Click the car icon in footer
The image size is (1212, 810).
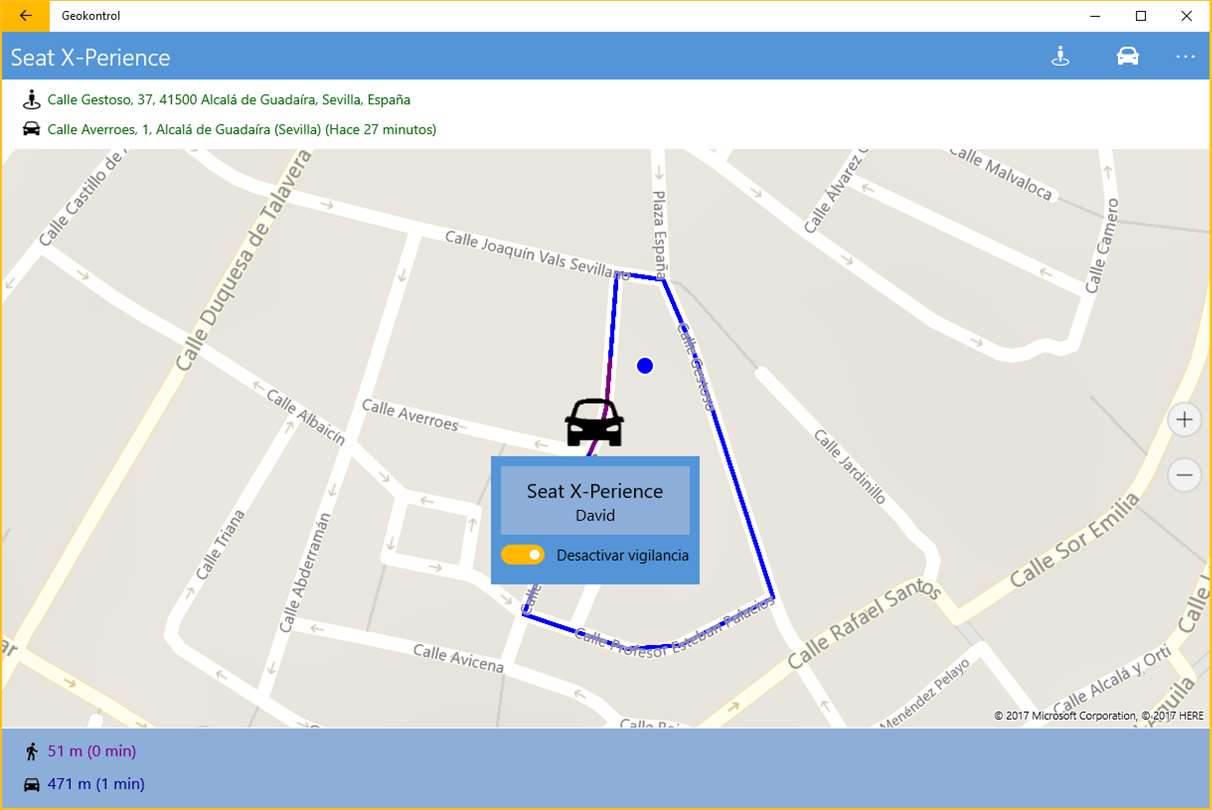(x=31, y=784)
